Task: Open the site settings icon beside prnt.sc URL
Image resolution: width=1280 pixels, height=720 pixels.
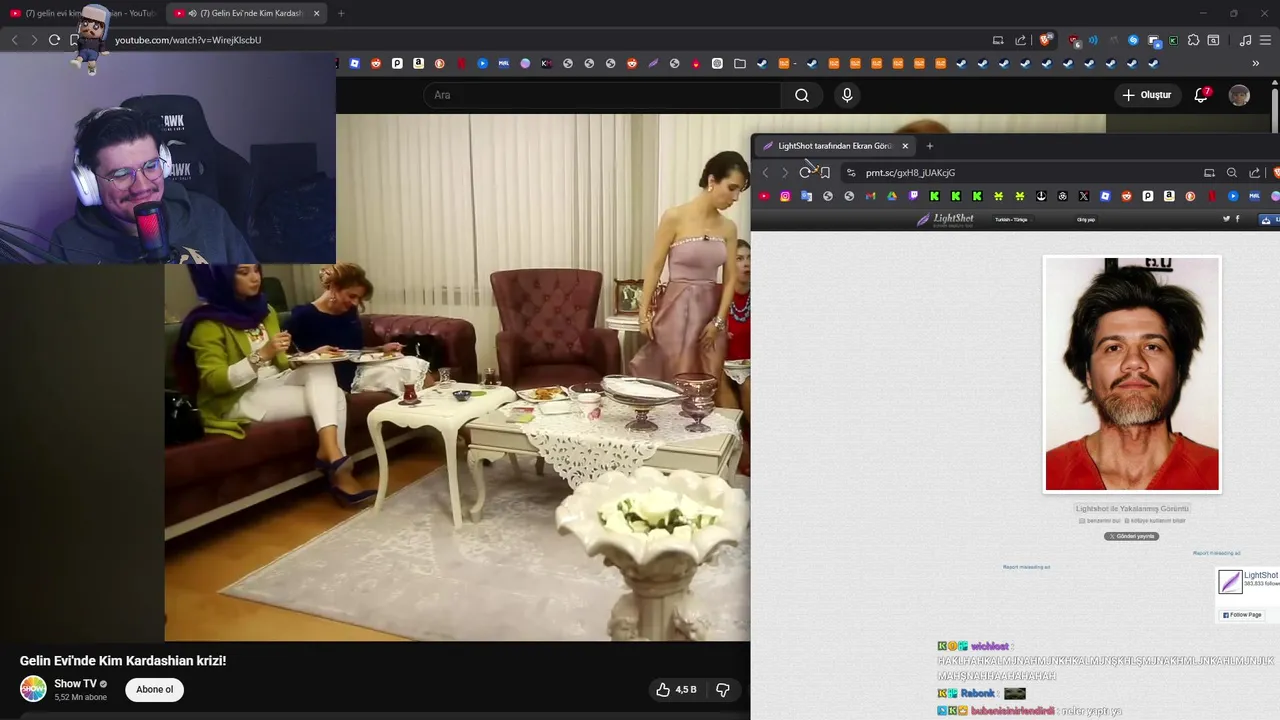Action: [x=851, y=172]
